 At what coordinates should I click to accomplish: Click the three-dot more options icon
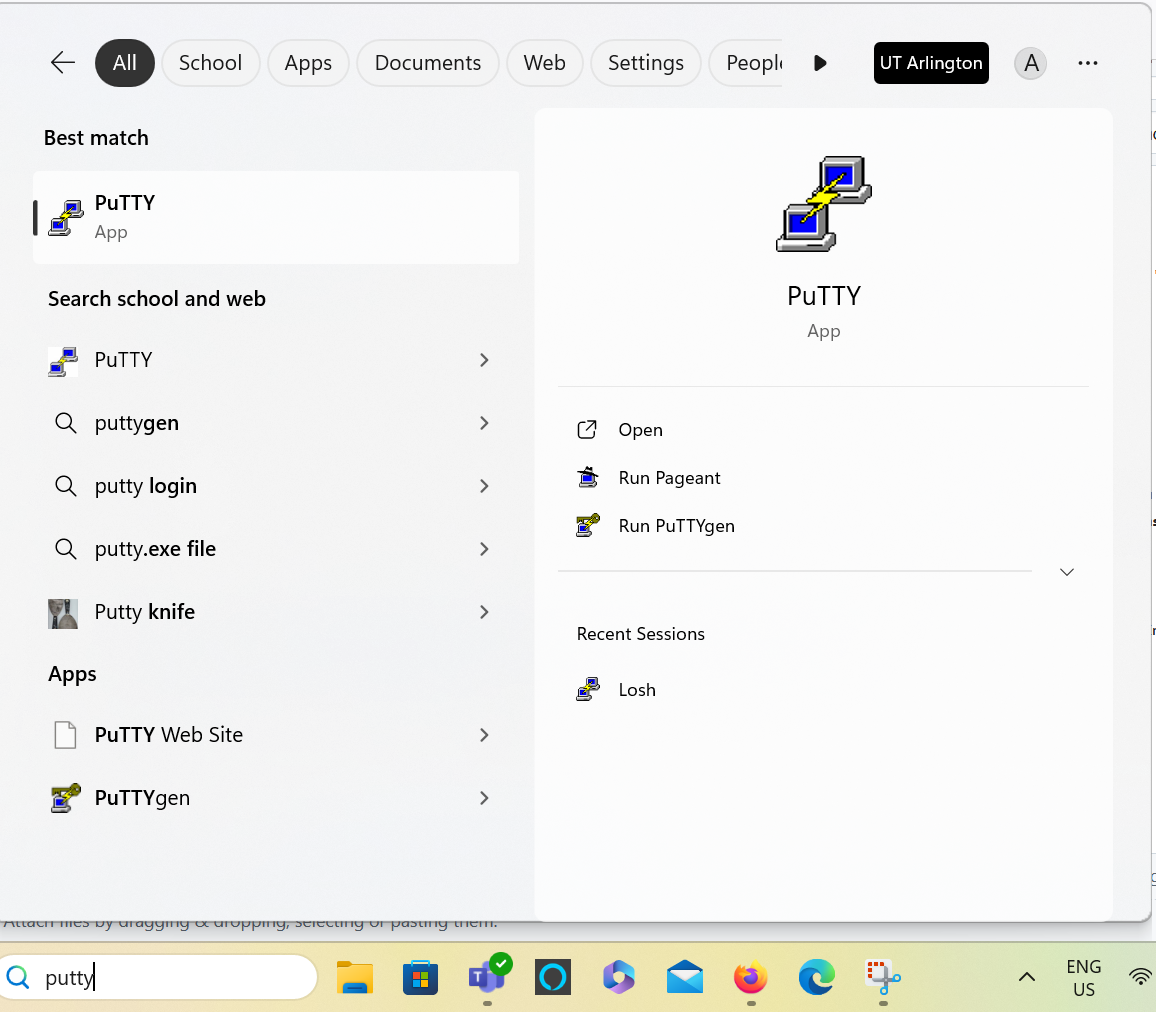[1088, 63]
